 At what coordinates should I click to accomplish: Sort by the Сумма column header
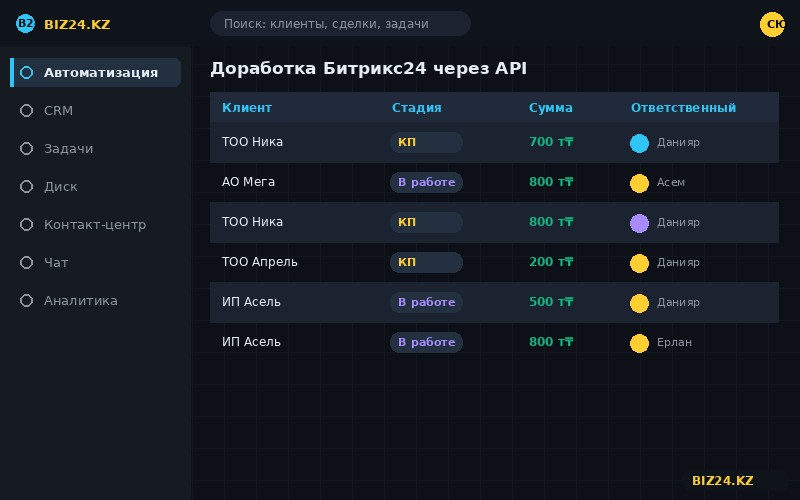(551, 108)
